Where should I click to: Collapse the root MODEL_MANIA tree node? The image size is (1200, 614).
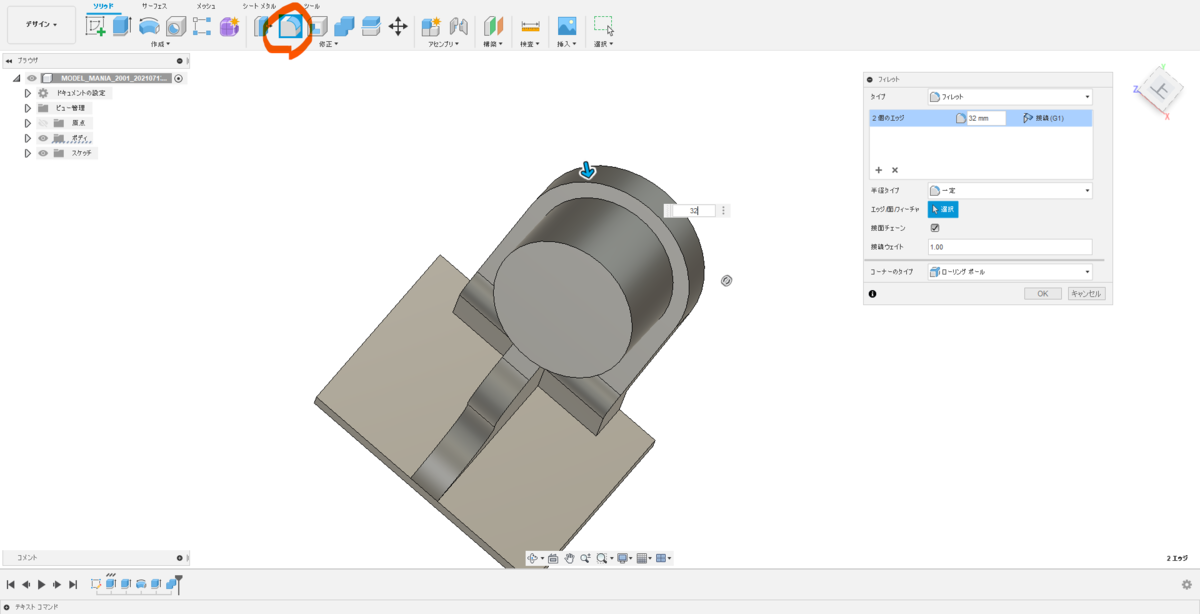(x=17, y=78)
